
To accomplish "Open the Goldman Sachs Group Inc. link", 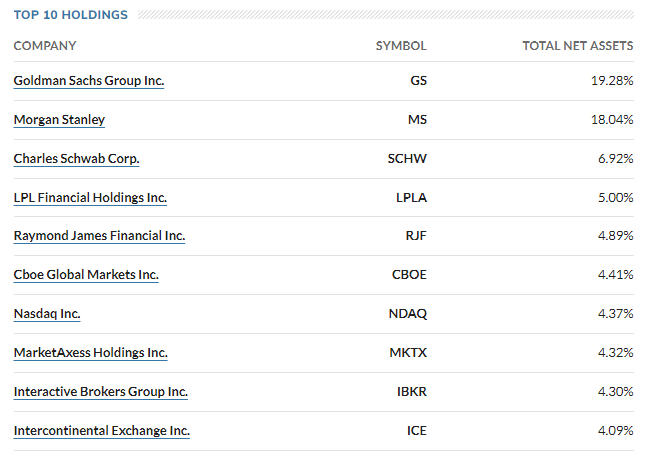I will click(x=89, y=81).
